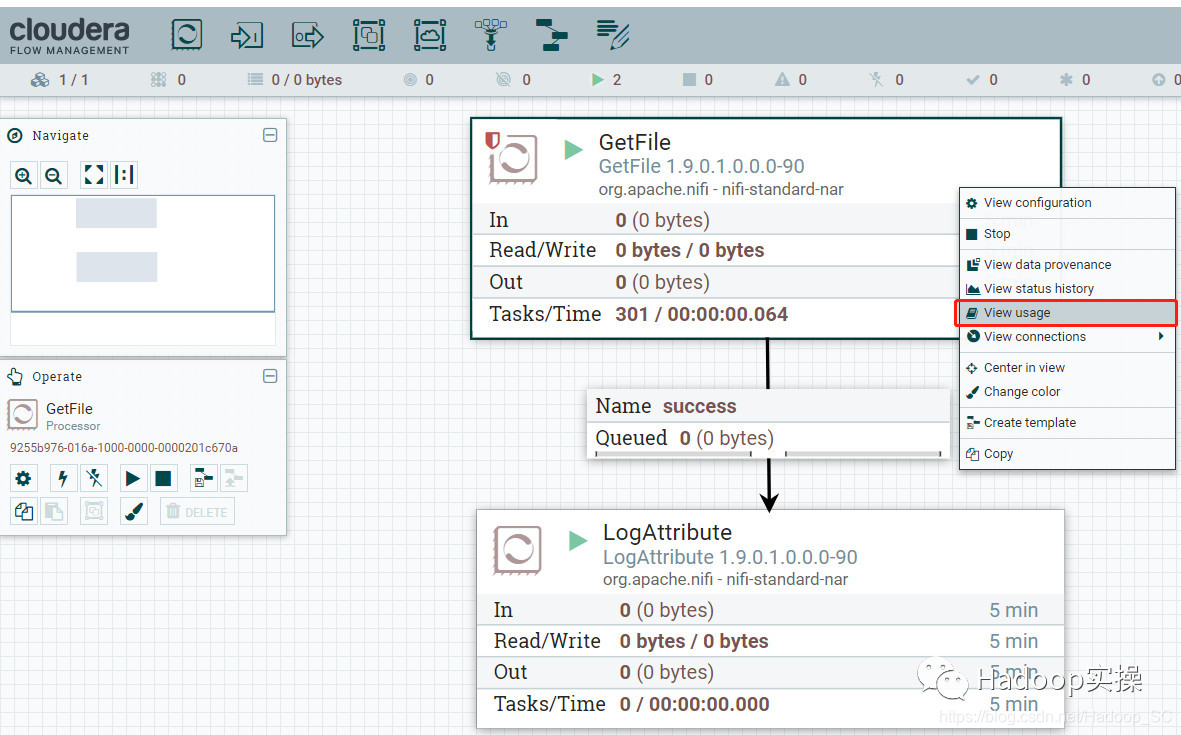This screenshot has height=735, width=1181.
Task: Click the stopped count status indicator
Action: pyautogui.click(x=697, y=80)
